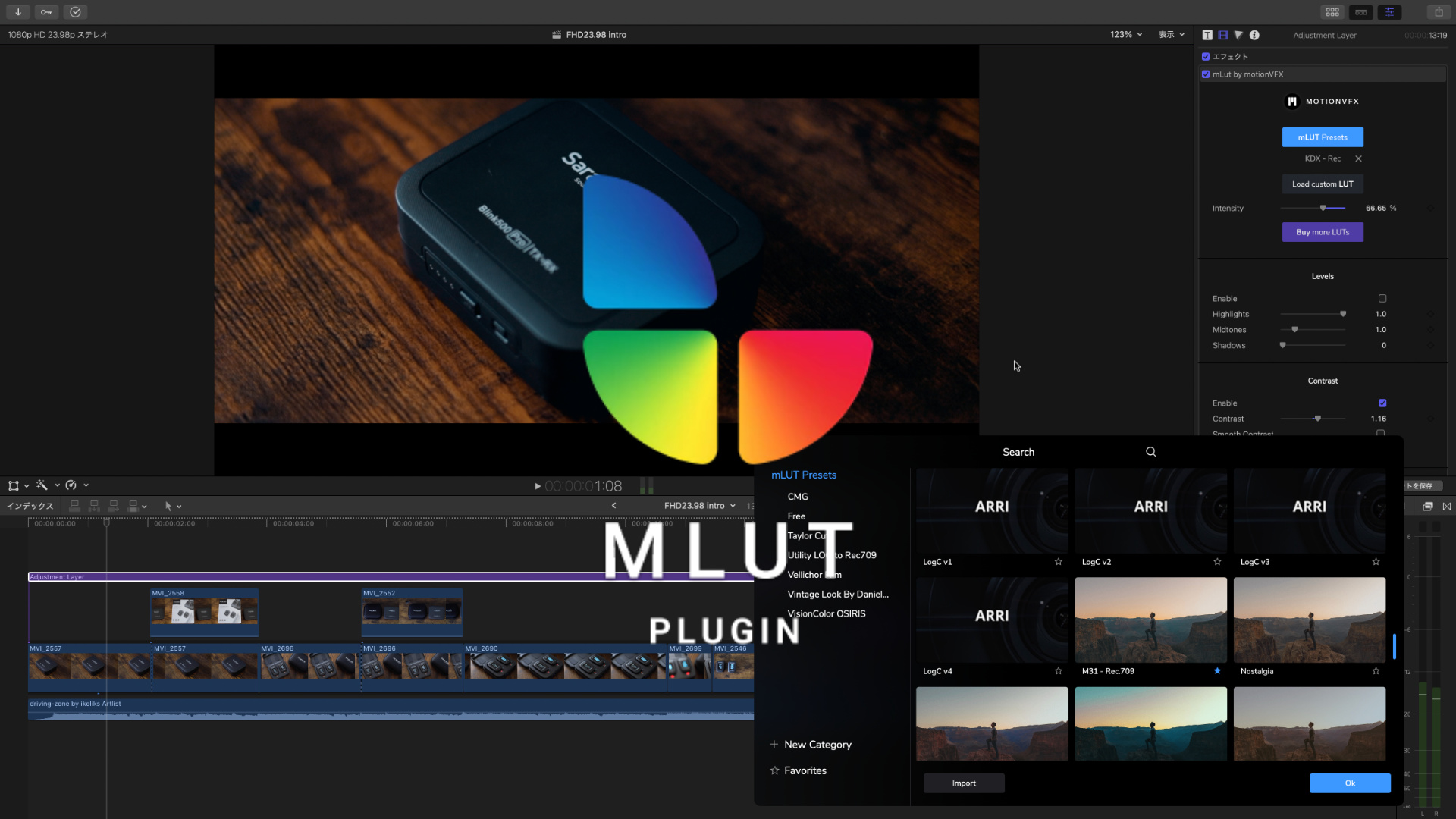The image size is (1456, 819).
Task: Select the CMG preset category
Action: pos(798,497)
